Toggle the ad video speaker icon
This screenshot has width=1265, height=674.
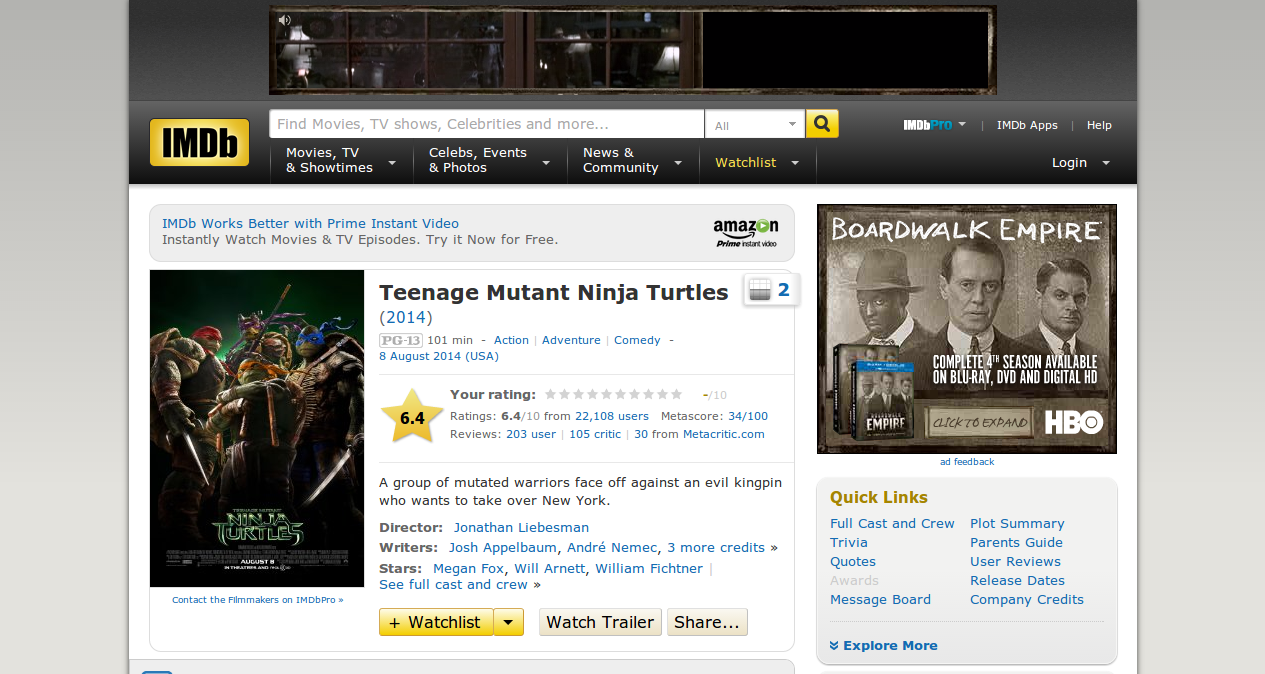tap(284, 20)
